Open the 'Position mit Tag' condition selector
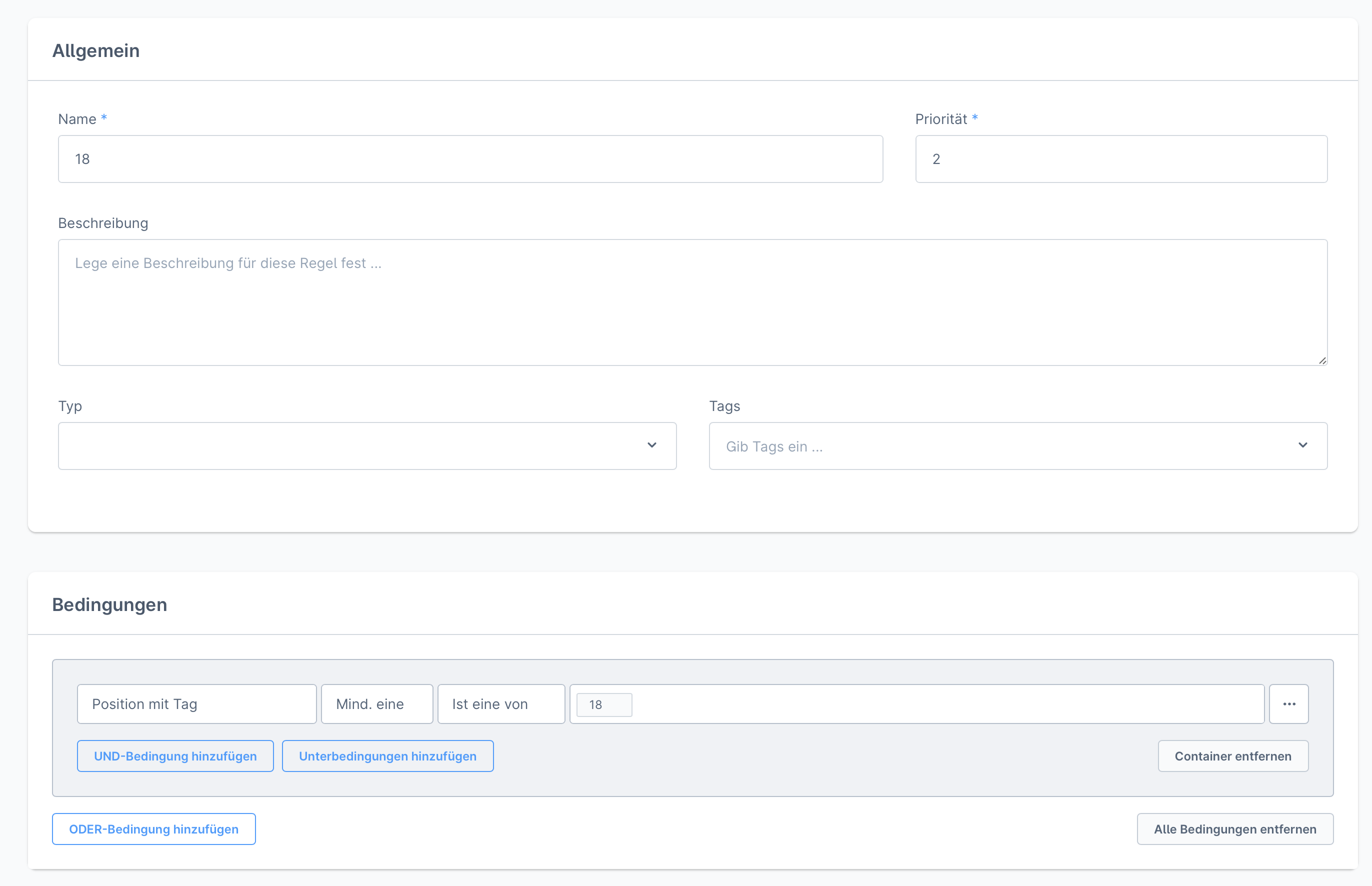Viewport: 1372px width, 886px height. 196,703
